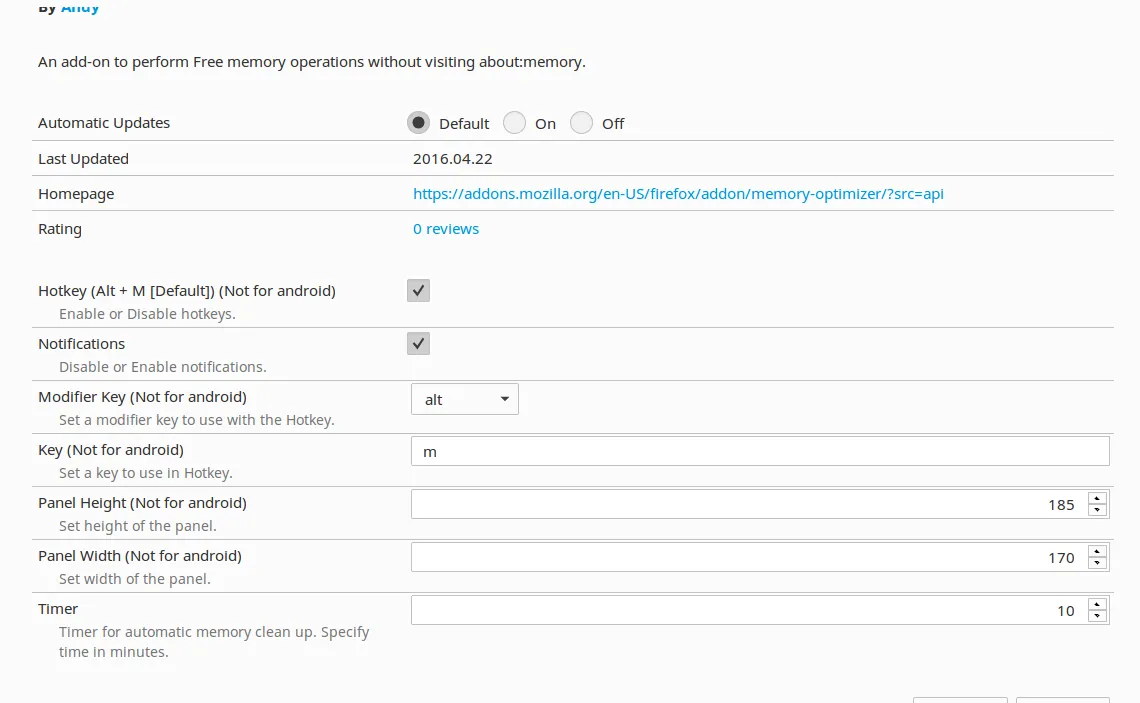Decrease Panel Height using the down stepper arrow
Viewport: 1140px width, 703px height.
coord(1097,509)
